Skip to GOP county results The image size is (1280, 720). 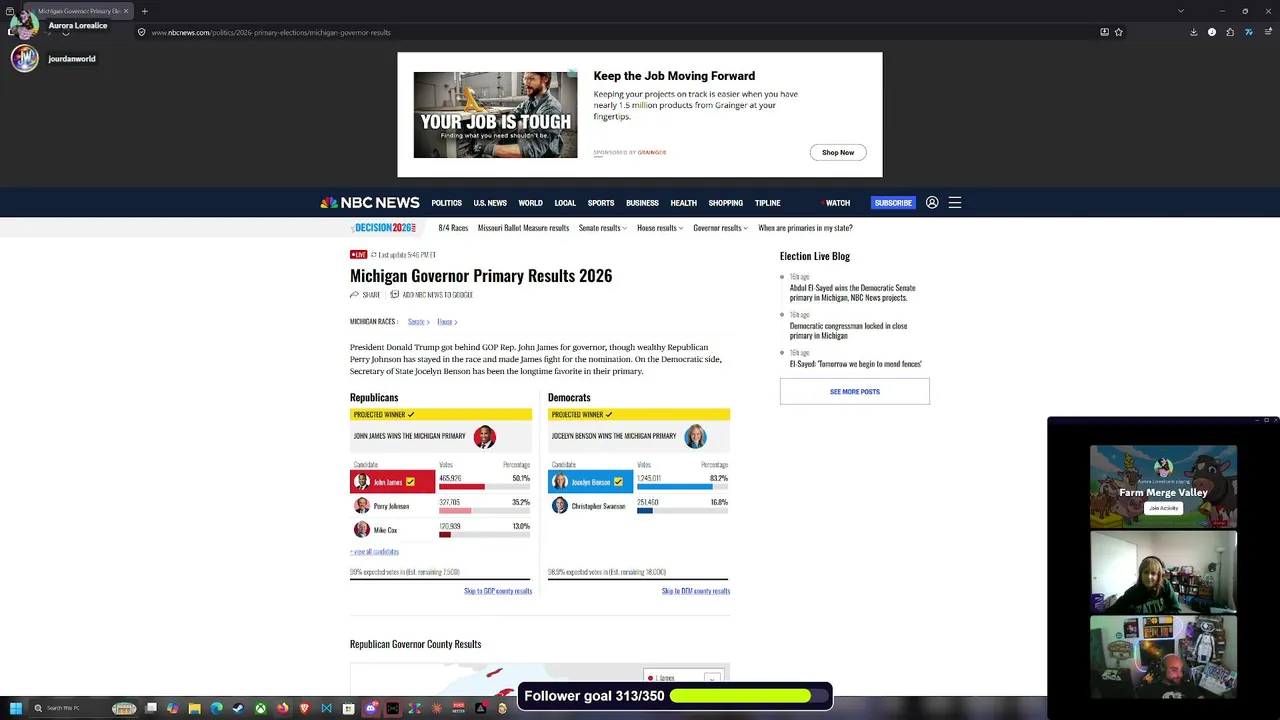(497, 591)
